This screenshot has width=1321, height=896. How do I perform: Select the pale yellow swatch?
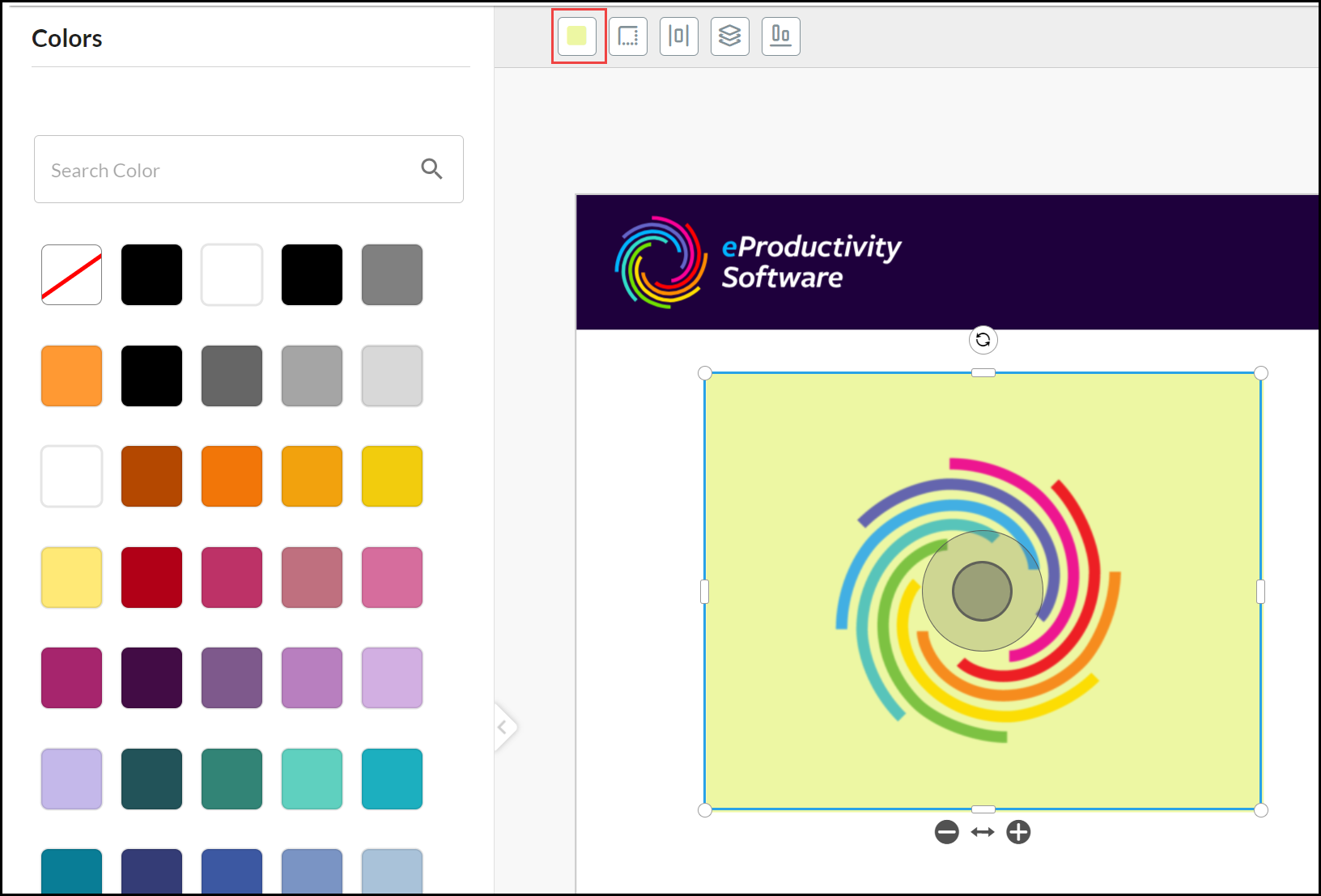tap(72, 577)
